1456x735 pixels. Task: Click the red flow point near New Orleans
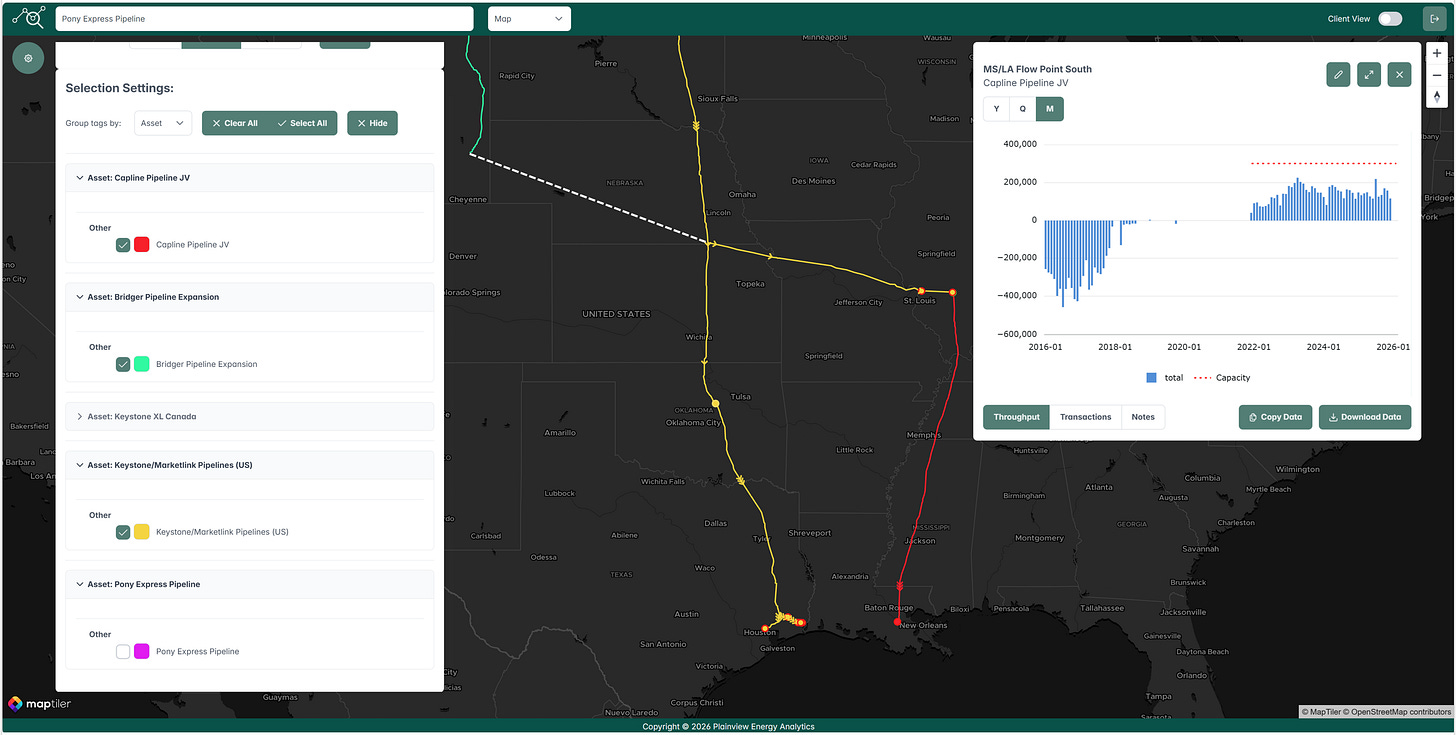(897, 621)
